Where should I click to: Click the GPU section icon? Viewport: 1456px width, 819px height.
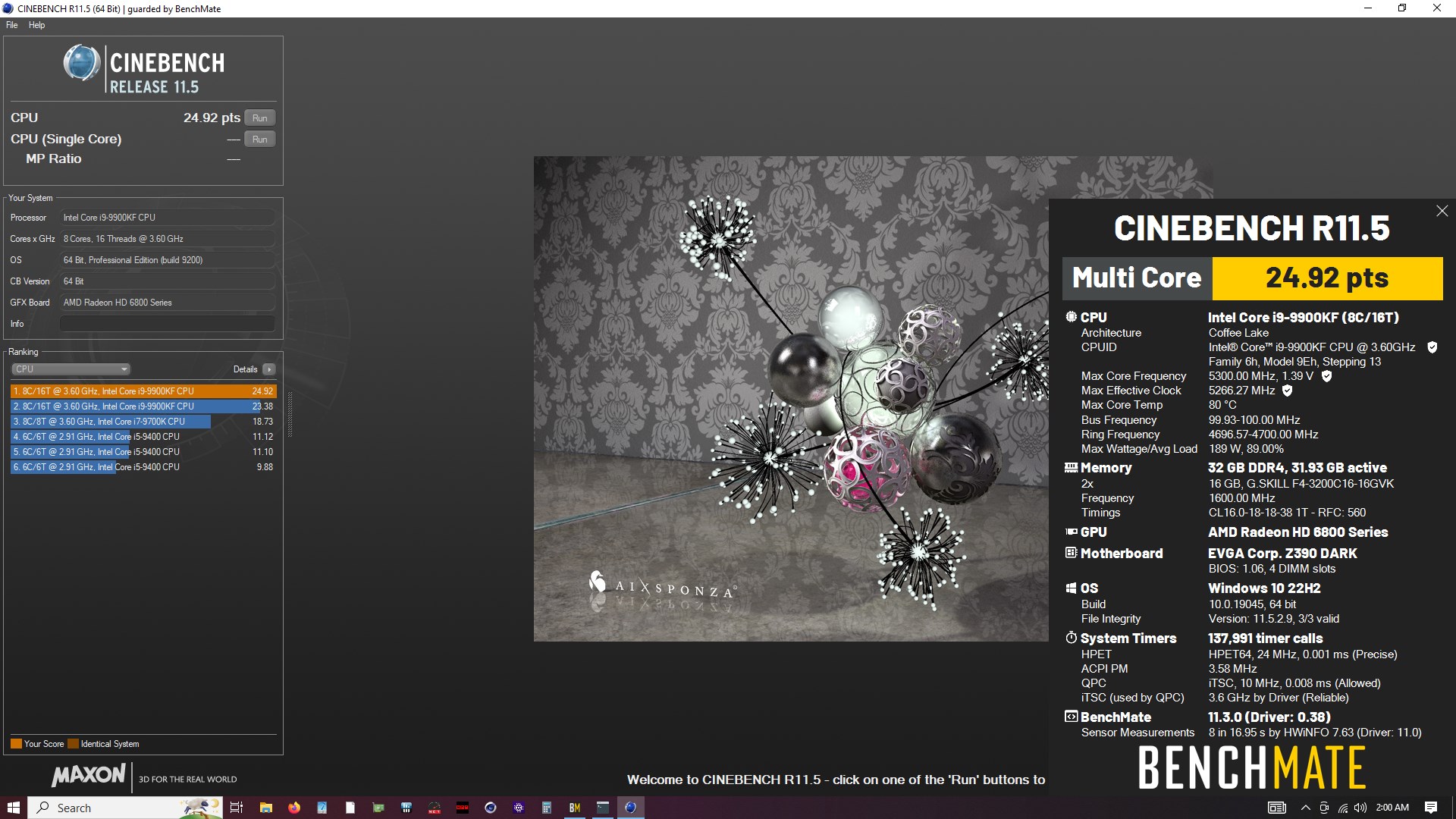point(1071,532)
